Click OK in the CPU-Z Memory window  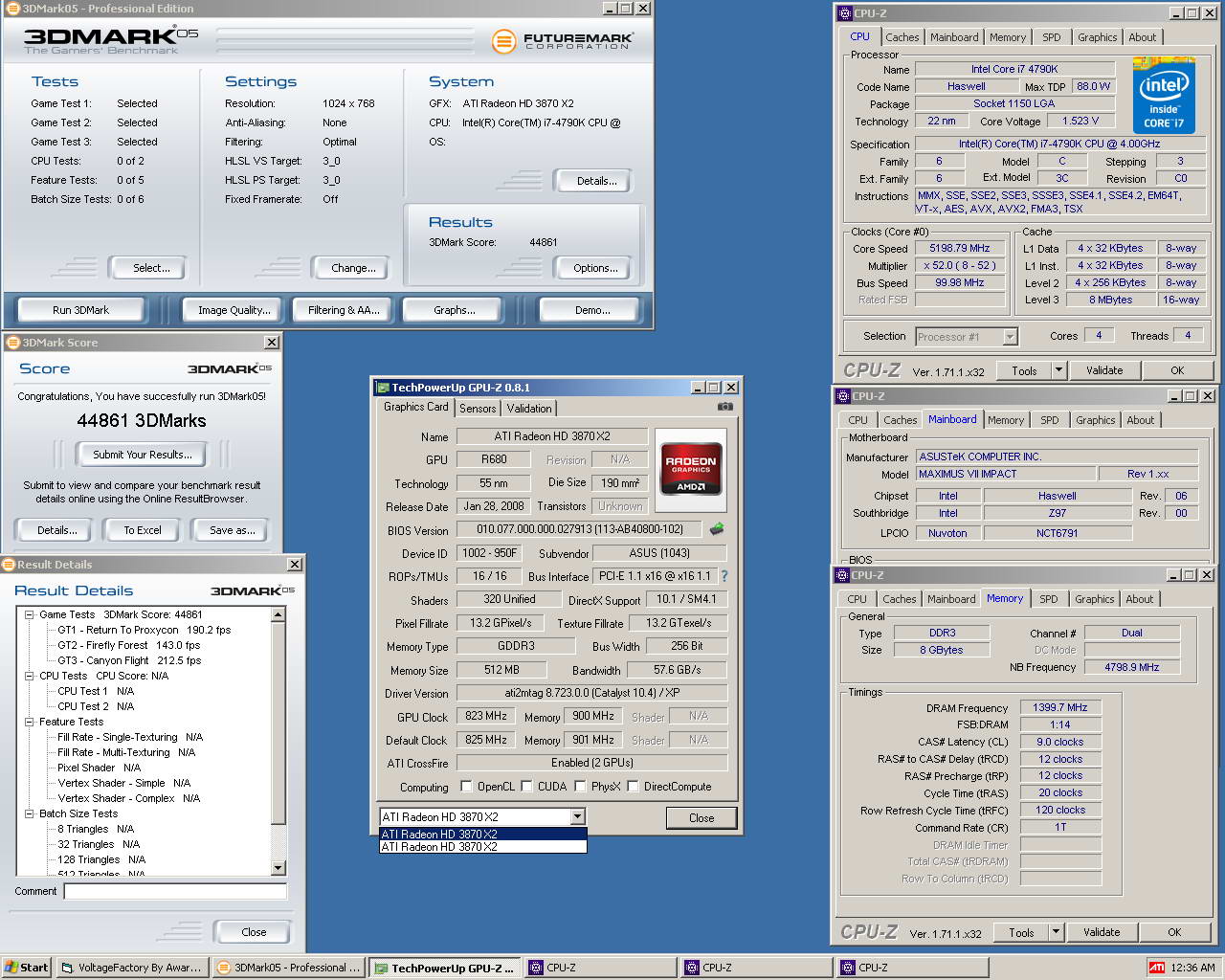[1174, 932]
